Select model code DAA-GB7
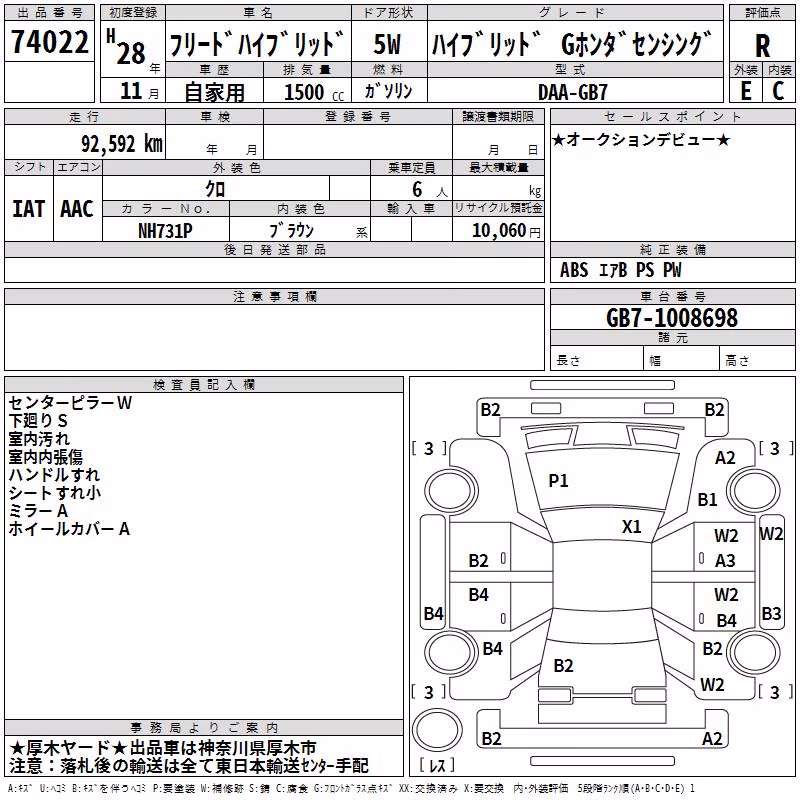 pos(573,92)
